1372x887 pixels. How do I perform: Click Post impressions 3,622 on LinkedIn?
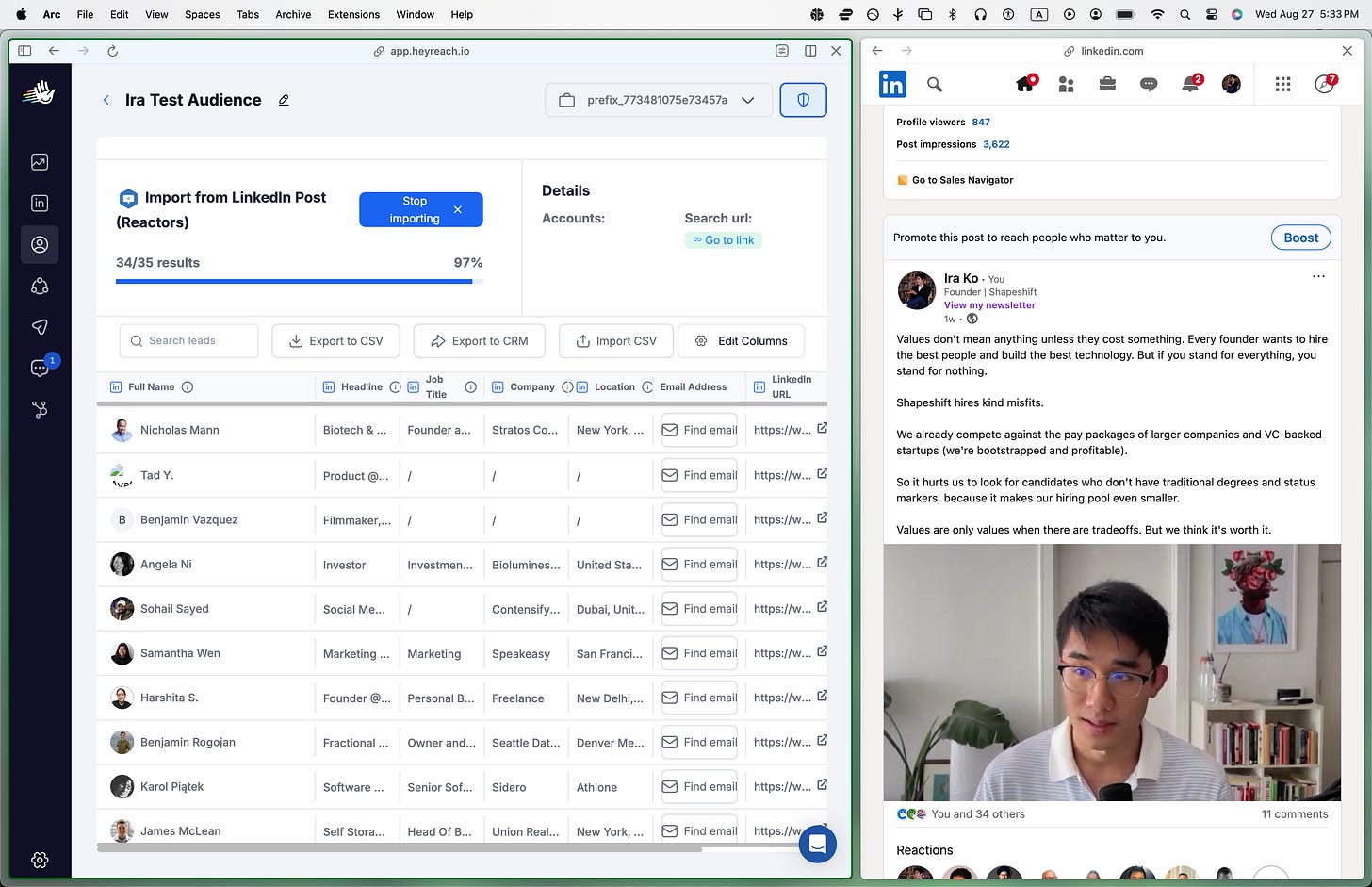[x=953, y=144]
